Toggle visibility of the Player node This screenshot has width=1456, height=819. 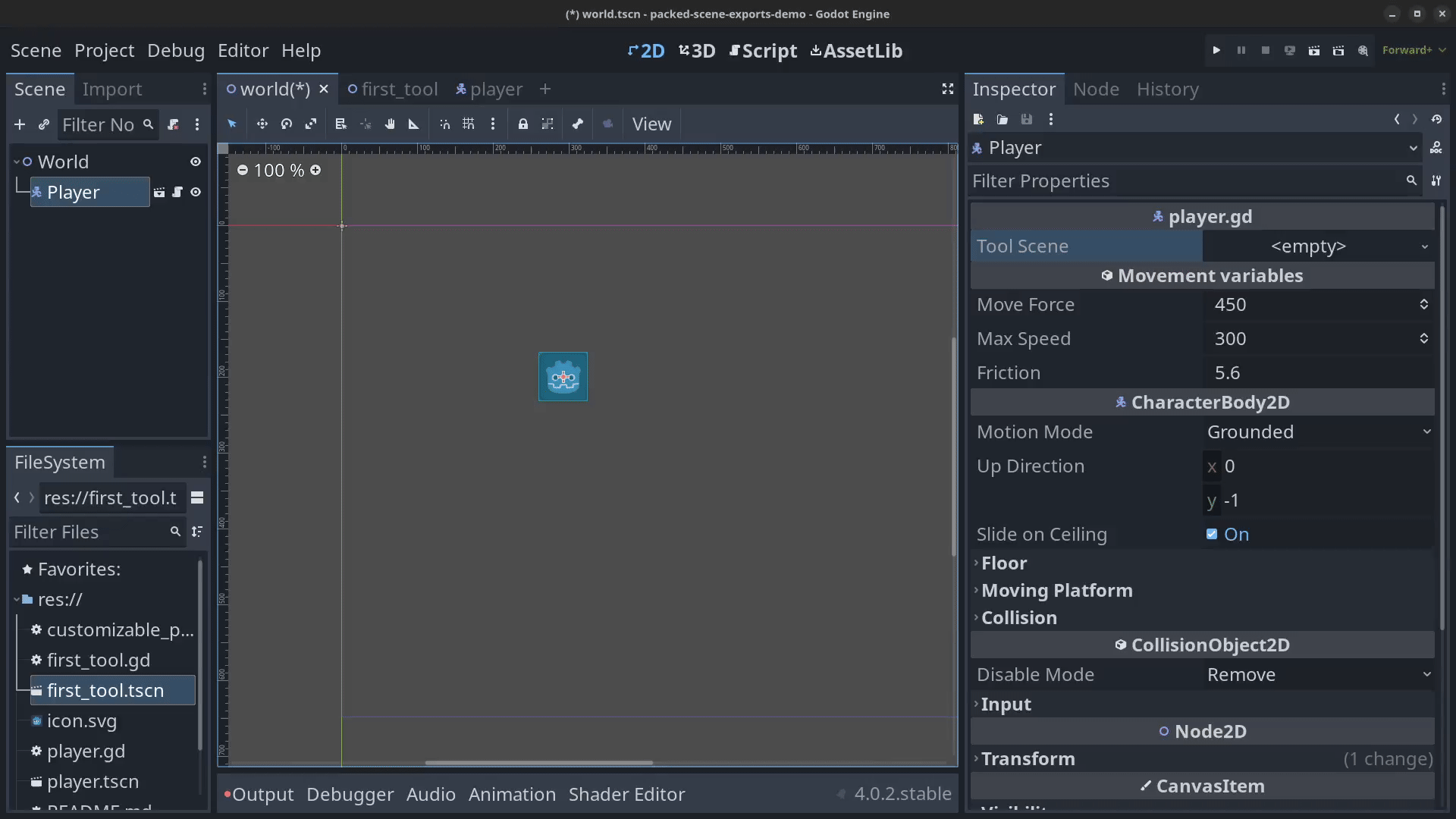point(196,193)
